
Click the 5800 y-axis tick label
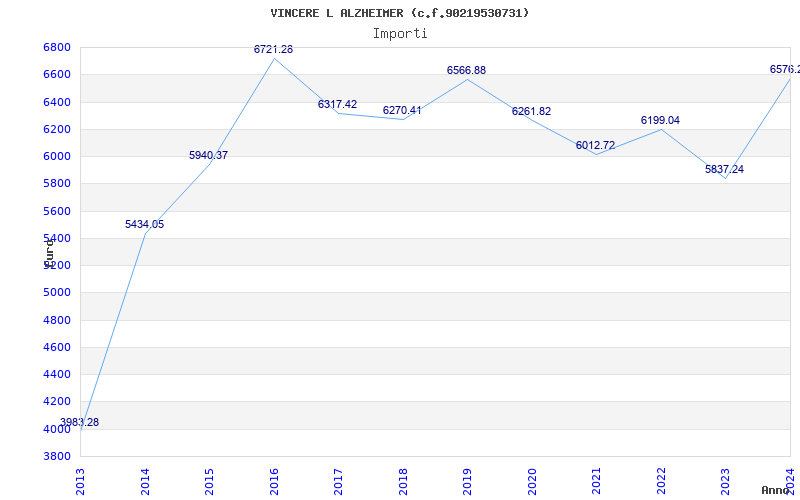click(x=57, y=184)
